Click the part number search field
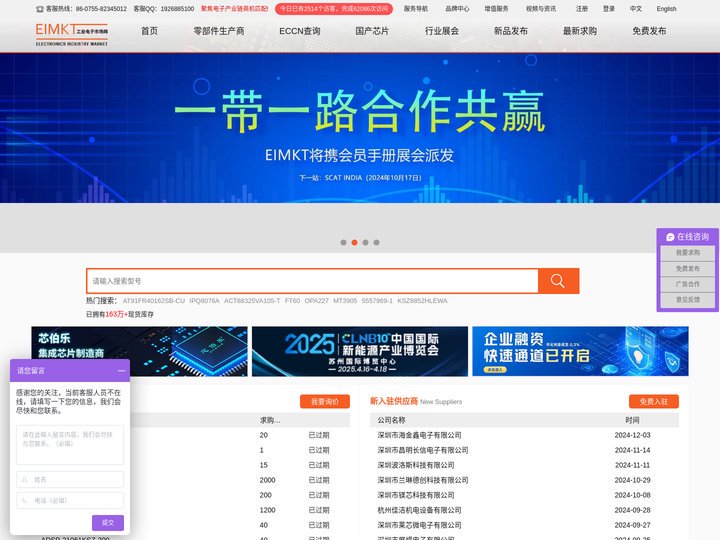720x540 pixels. (x=312, y=281)
